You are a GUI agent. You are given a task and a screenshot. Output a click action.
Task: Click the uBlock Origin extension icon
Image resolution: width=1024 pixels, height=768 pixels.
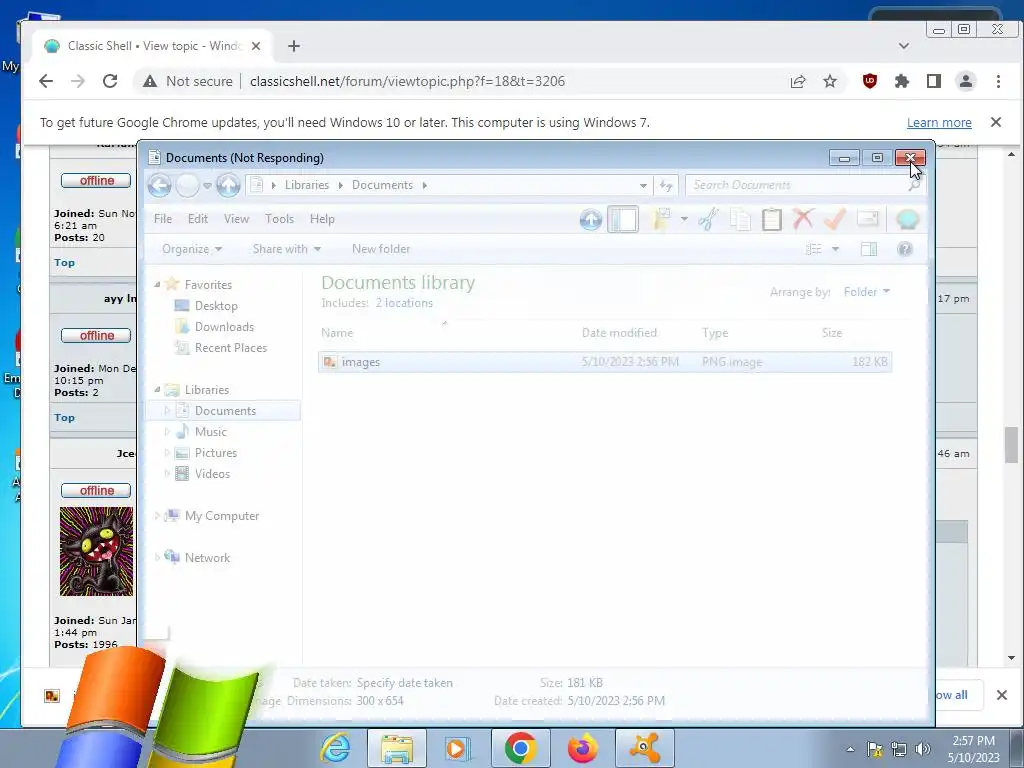point(869,81)
